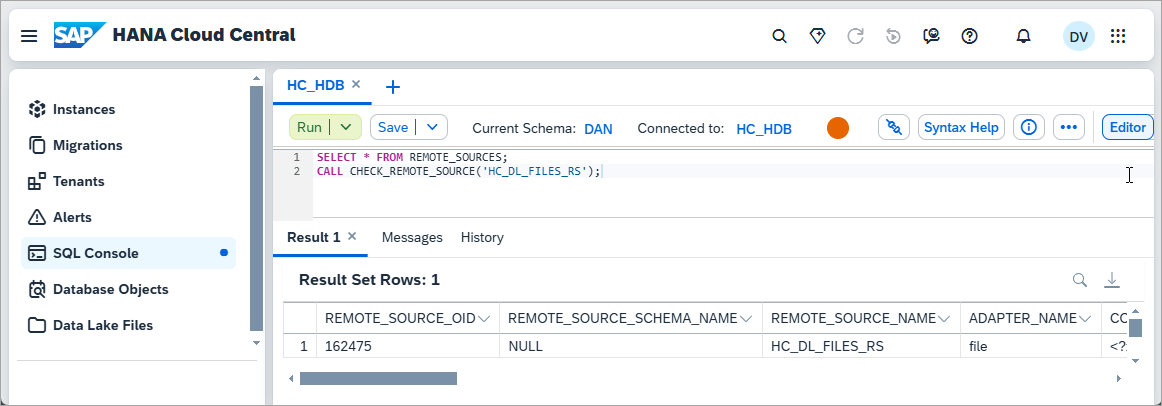Open the nine-dot product switcher
This screenshot has height=406, width=1162.
(x=1118, y=36)
